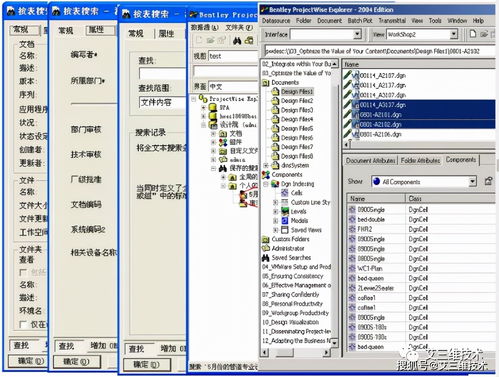Image resolution: width=499 pixels, height=377 pixels.
Task: Open the Batch Plot menu
Action: pyautogui.click(x=360, y=21)
